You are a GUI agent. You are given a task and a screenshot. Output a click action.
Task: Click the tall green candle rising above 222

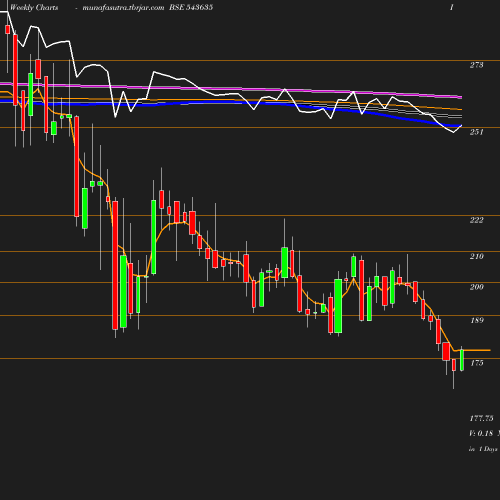154,237
